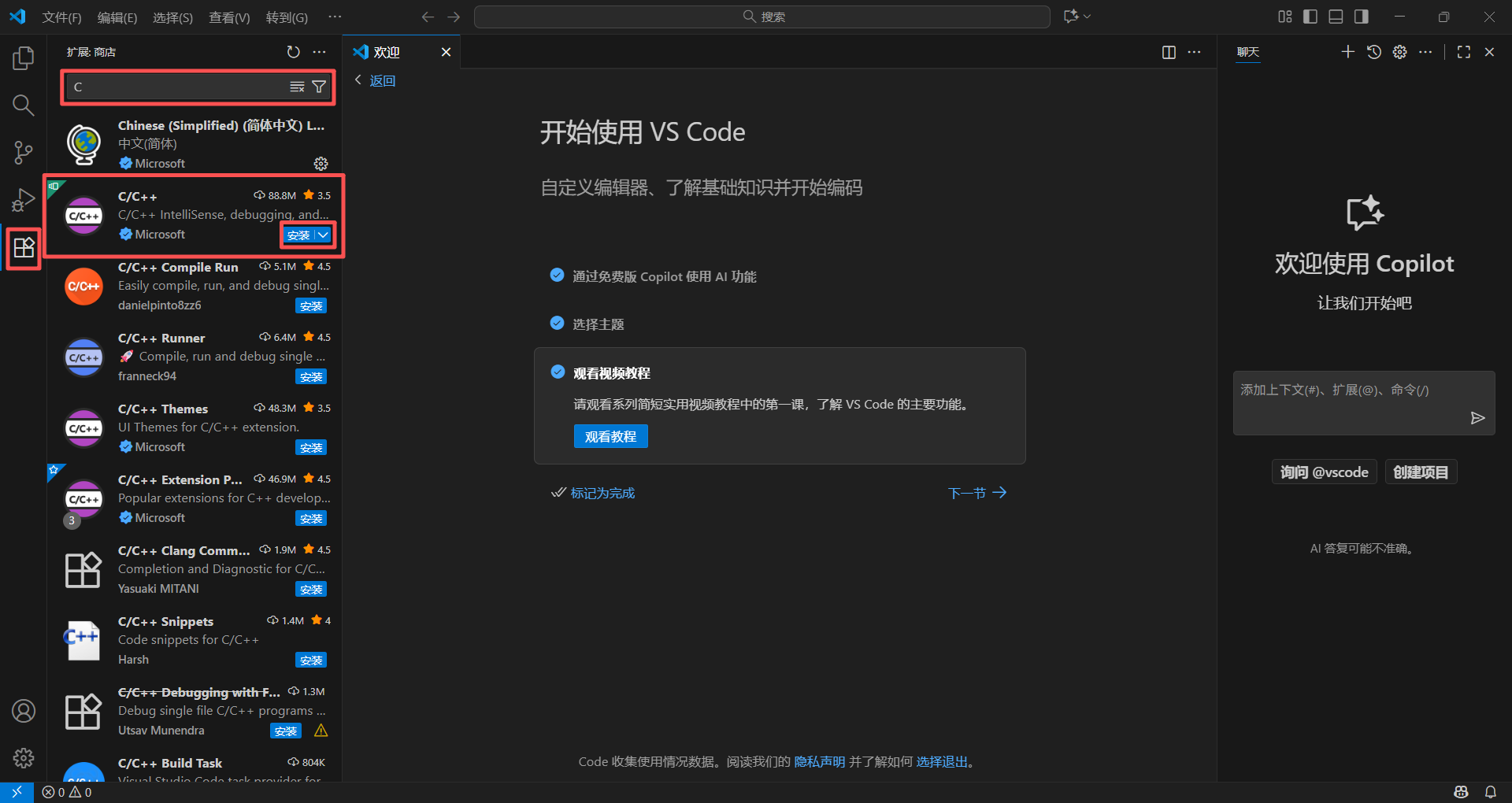The height and width of the screenshot is (803, 1512).
Task: Click the 创建项目 suggestion button
Action: (x=1421, y=472)
